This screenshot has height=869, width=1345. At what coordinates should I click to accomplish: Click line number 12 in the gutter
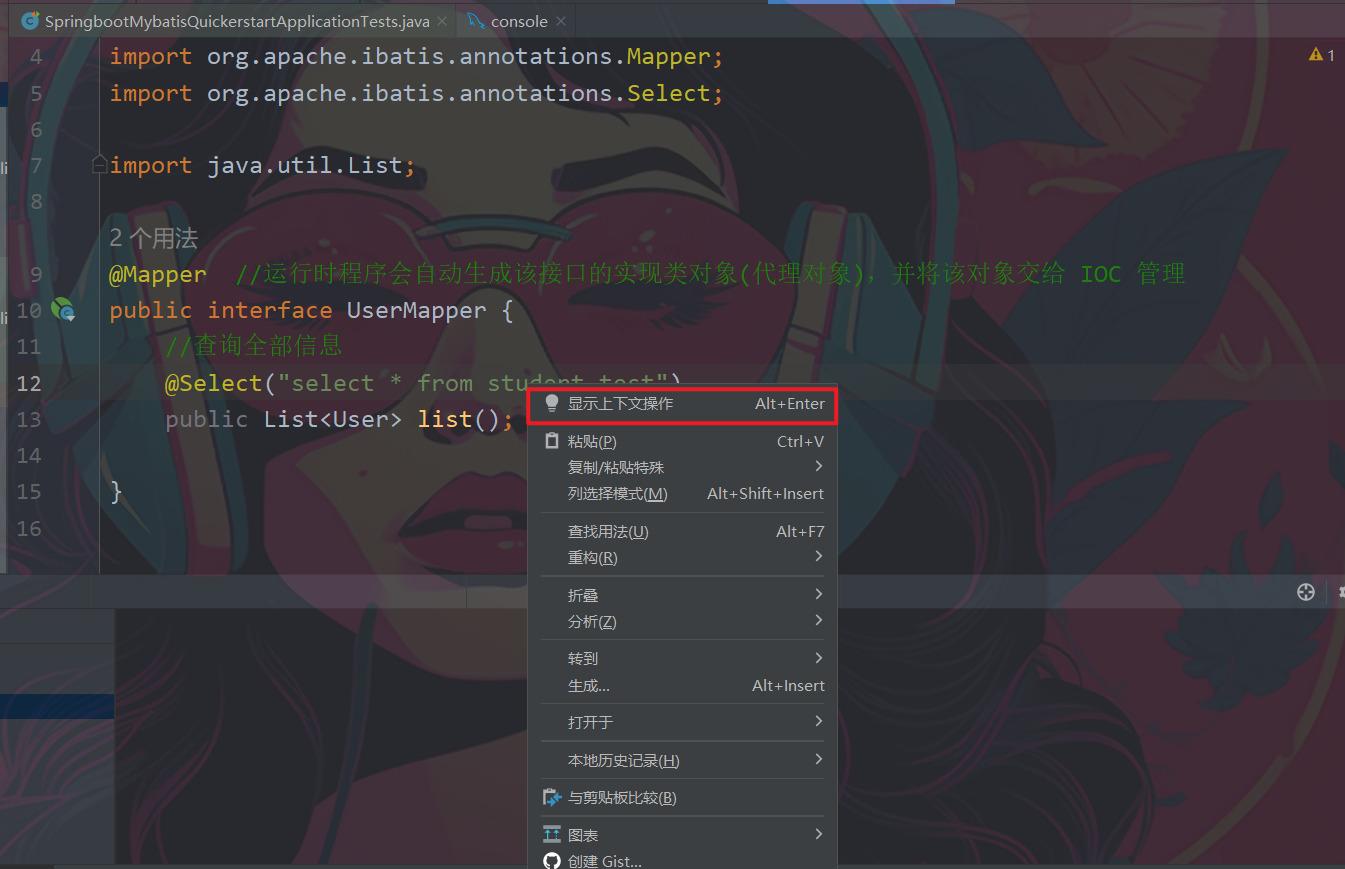point(30,383)
